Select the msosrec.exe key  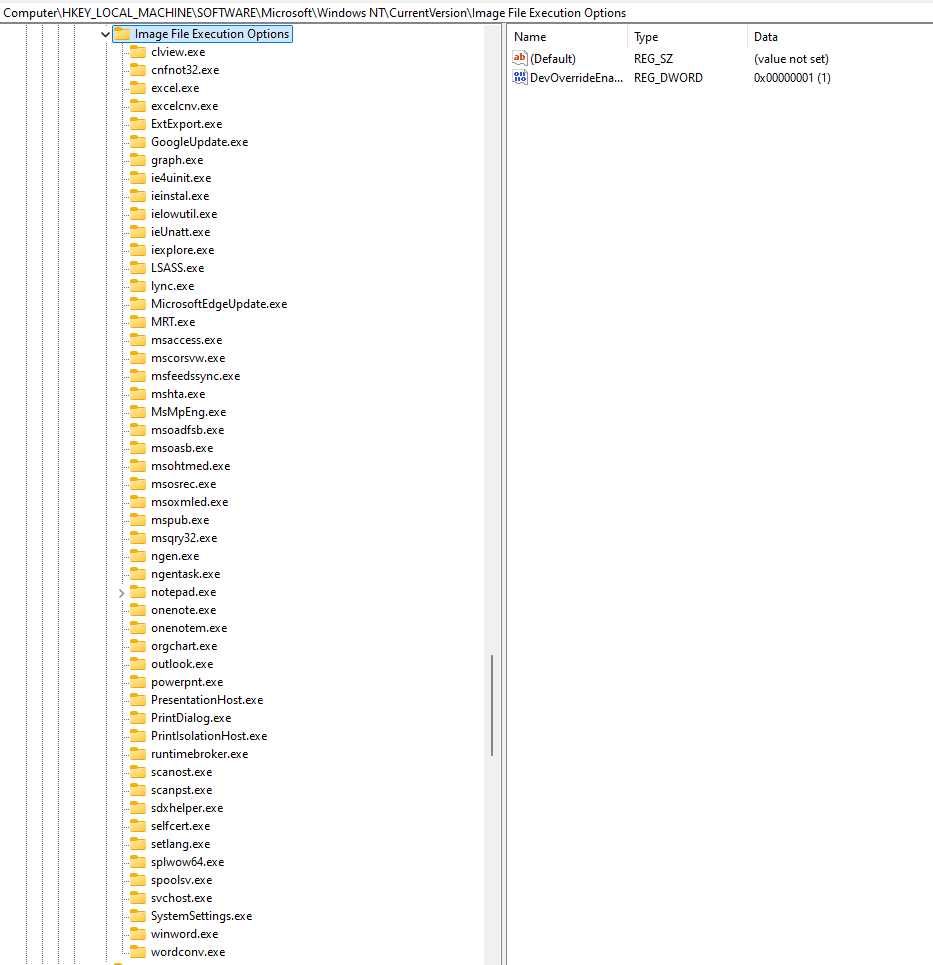[x=183, y=484]
